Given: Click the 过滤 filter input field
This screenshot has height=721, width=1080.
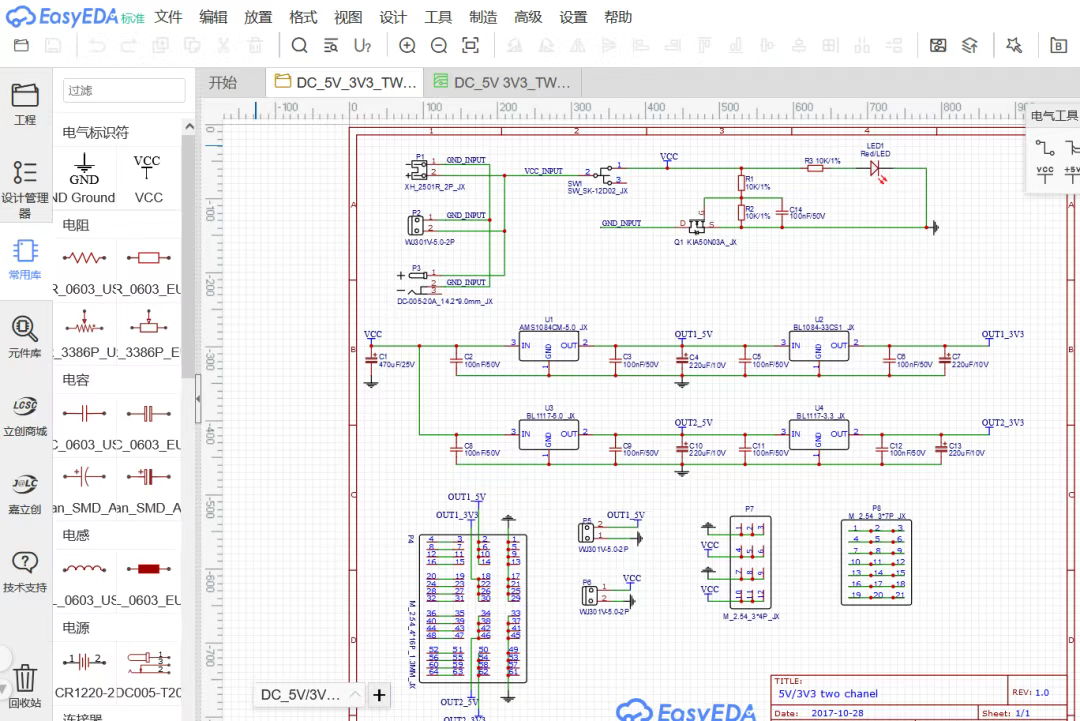Looking at the screenshot, I should (x=124, y=90).
